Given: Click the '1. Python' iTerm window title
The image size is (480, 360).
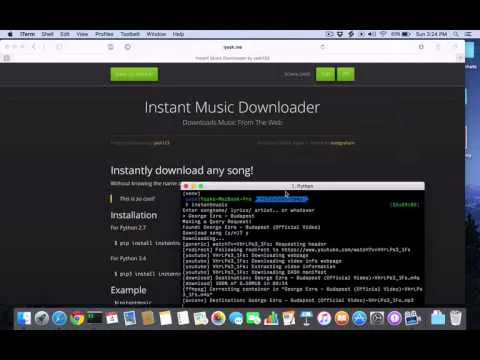Looking at the screenshot, I should 302,186.
